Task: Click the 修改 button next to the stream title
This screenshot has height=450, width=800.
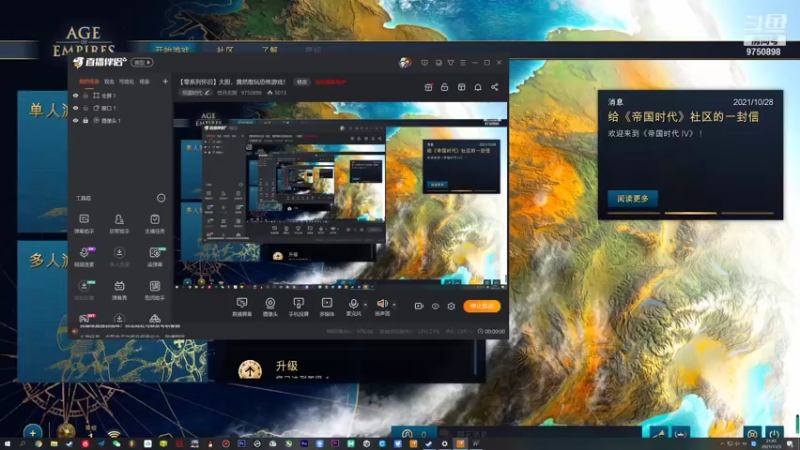Action: [x=302, y=82]
